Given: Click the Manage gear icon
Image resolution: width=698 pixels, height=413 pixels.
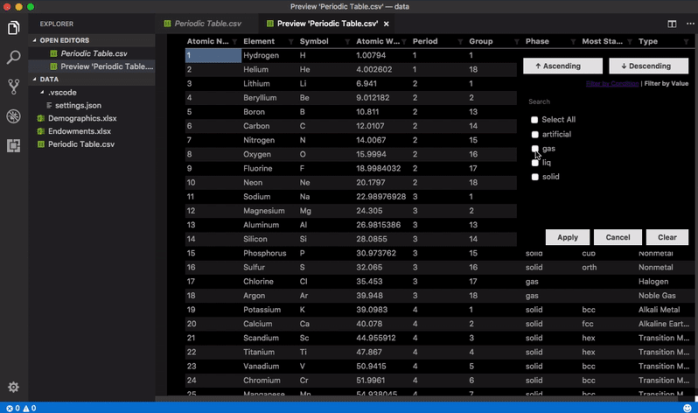Looking at the screenshot, I should (14, 387).
